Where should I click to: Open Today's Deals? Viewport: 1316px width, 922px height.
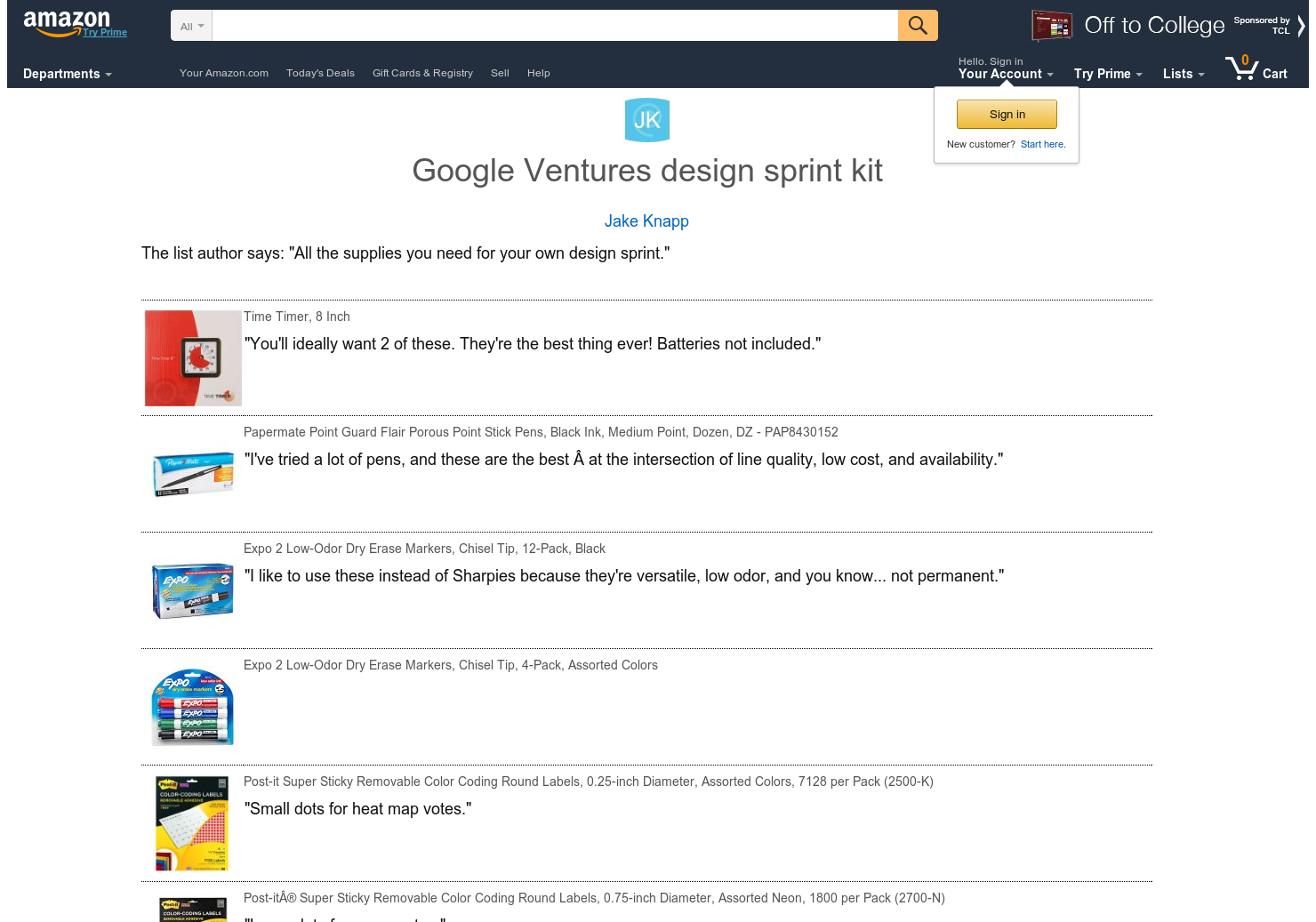point(320,73)
